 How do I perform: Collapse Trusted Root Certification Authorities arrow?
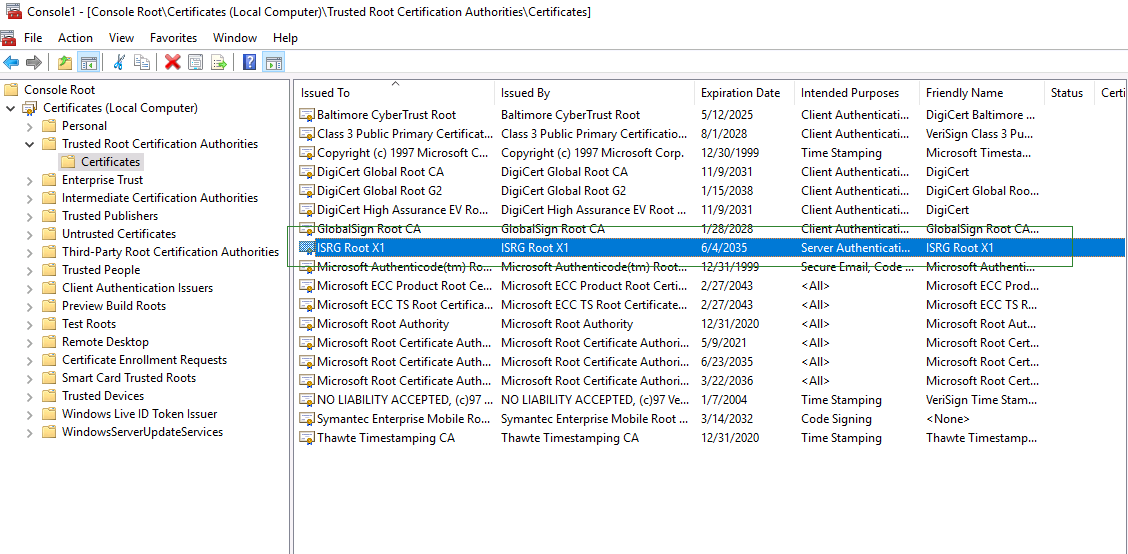pos(29,144)
